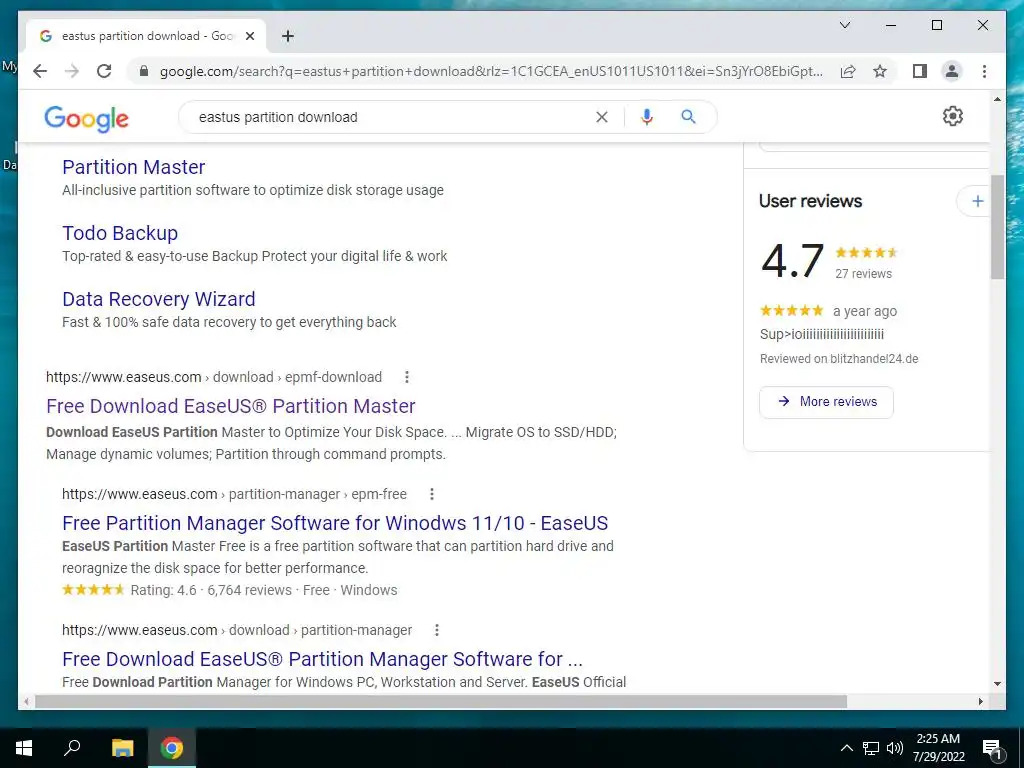Reload the Google search page
1024x768 pixels.
pyautogui.click(x=104, y=71)
